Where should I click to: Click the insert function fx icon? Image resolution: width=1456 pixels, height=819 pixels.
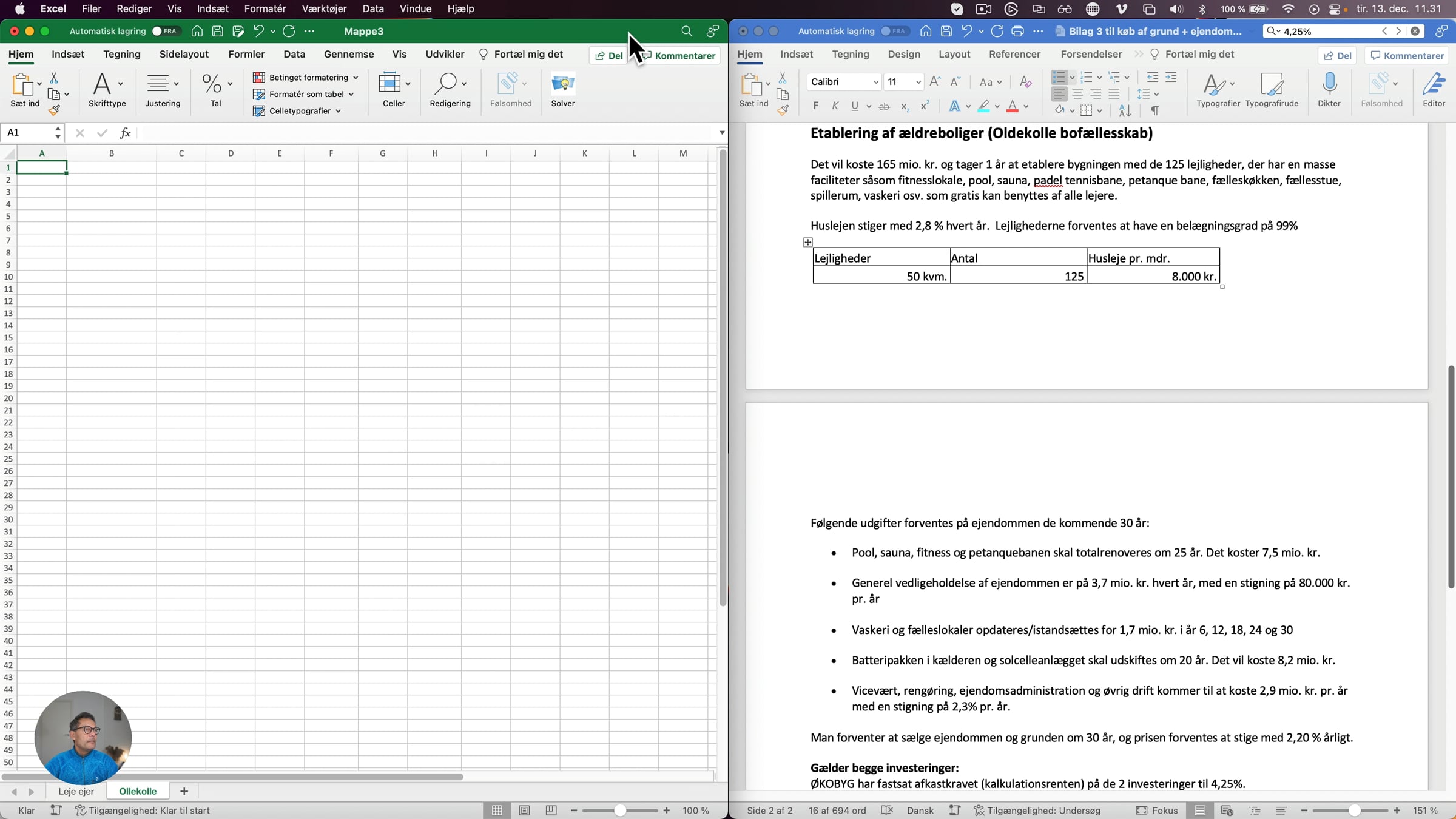pyautogui.click(x=125, y=133)
